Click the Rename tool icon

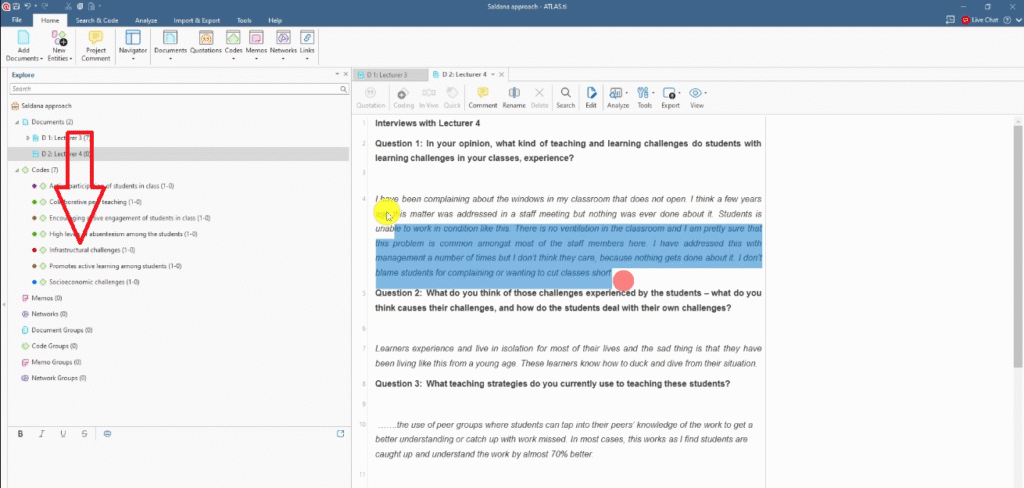[x=514, y=95]
